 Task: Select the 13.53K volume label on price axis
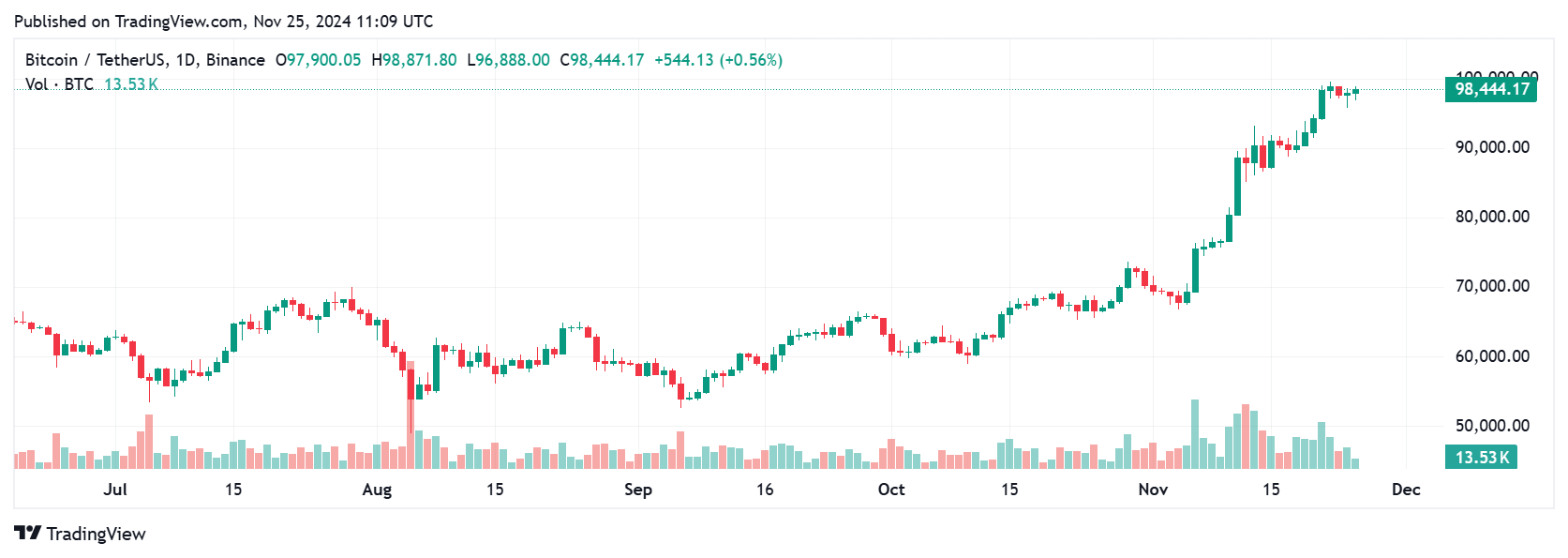(x=1481, y=458)
